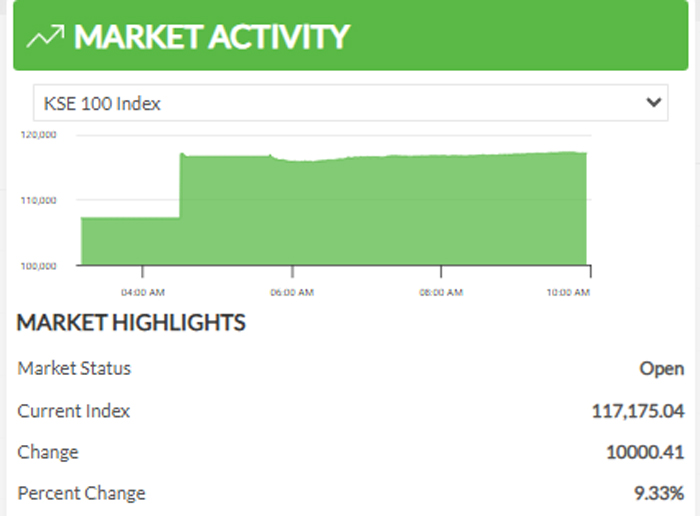Click the Open market status value
The width and height of the screenshot is (700, 516).
pos(661,368)
